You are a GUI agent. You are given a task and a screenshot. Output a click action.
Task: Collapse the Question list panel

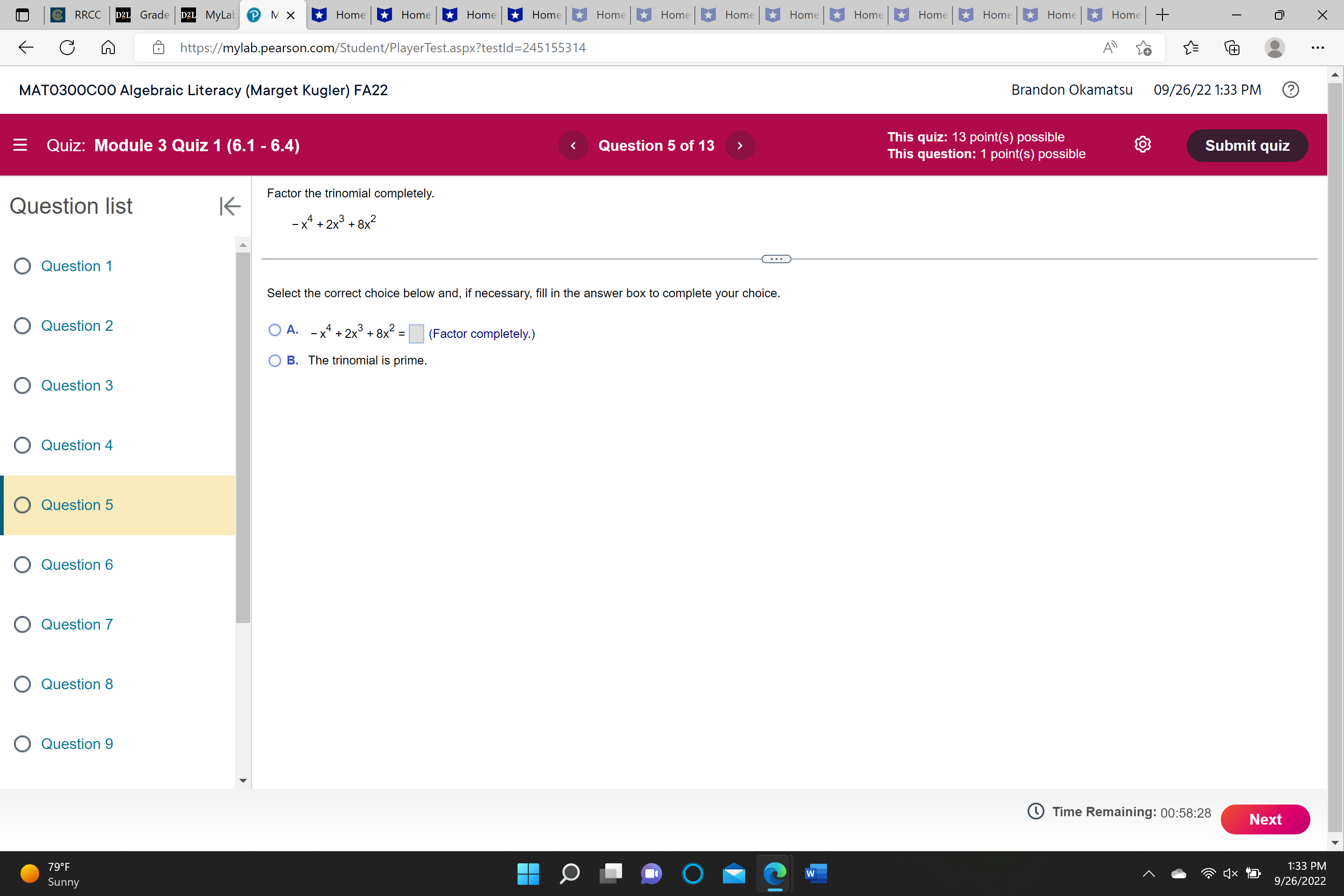coord(230,206)
